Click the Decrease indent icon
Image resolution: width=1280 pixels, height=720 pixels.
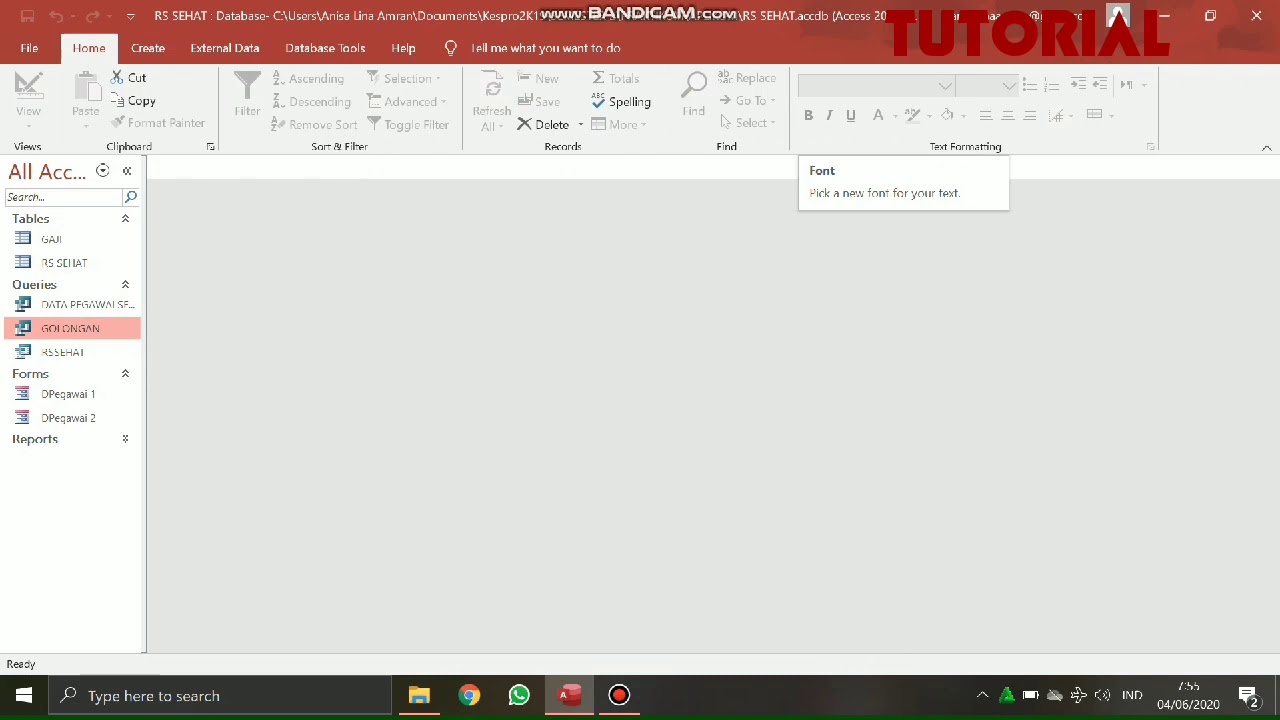[x=1100, y=85]
